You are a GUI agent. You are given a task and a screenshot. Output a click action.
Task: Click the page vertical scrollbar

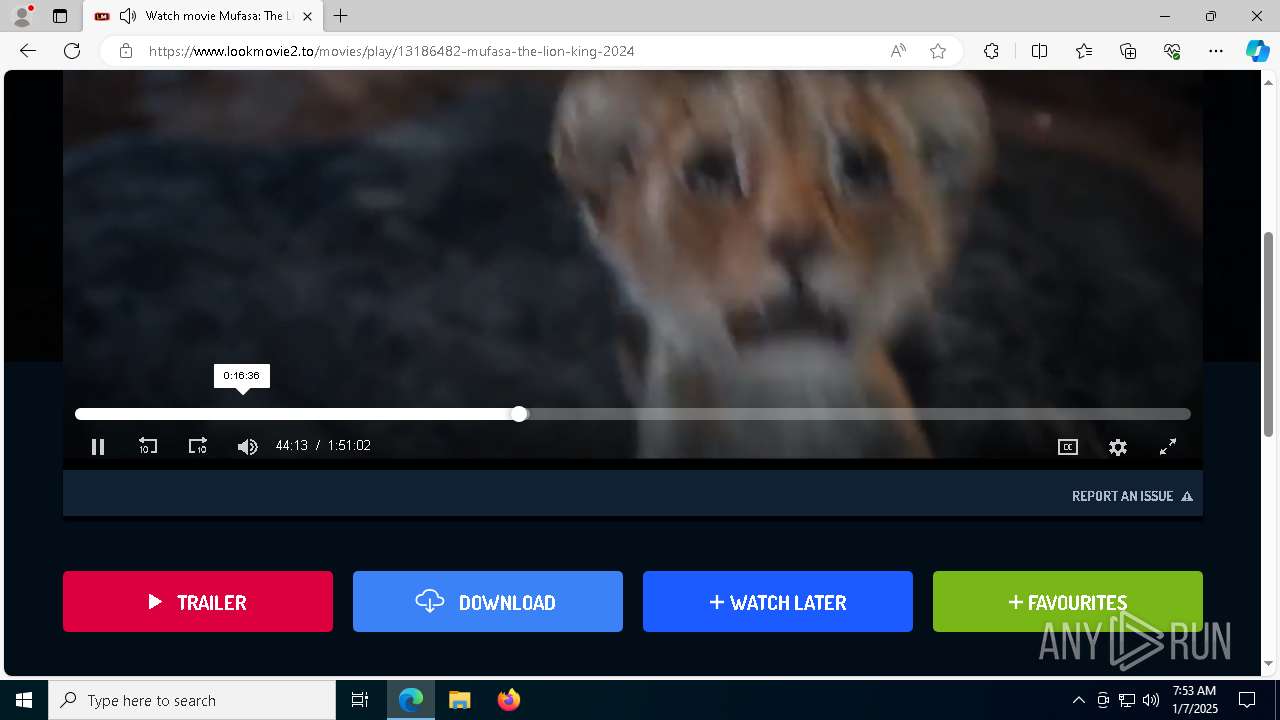1269,334
